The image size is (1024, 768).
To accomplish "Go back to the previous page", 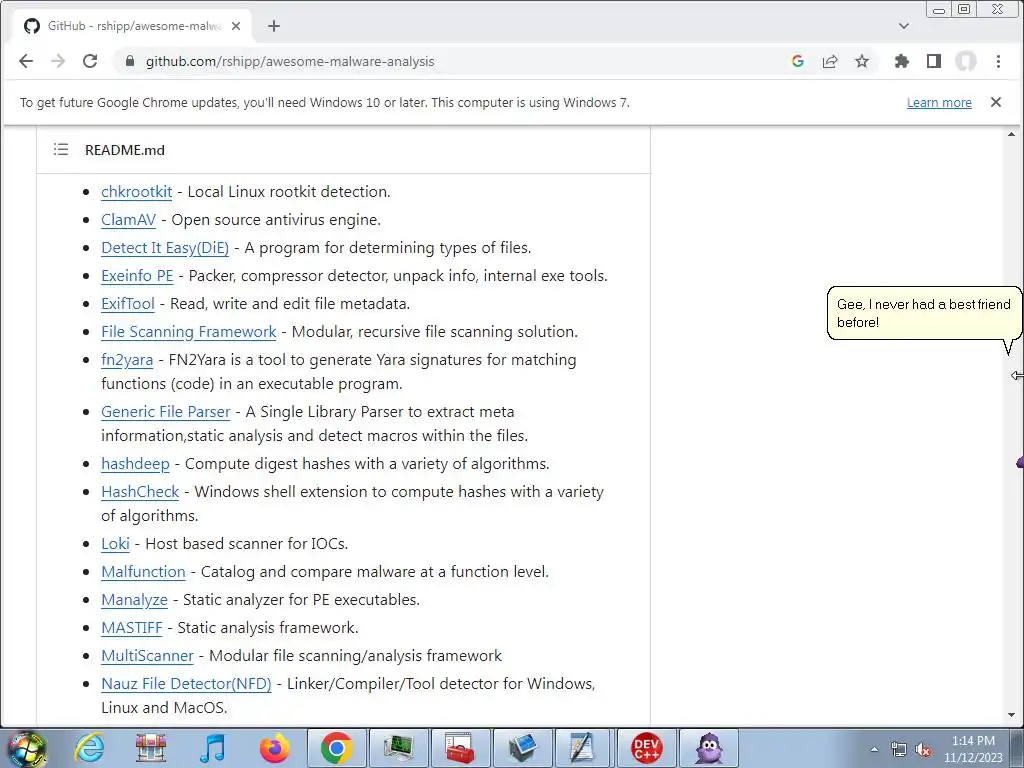I will tap(26, 61).
